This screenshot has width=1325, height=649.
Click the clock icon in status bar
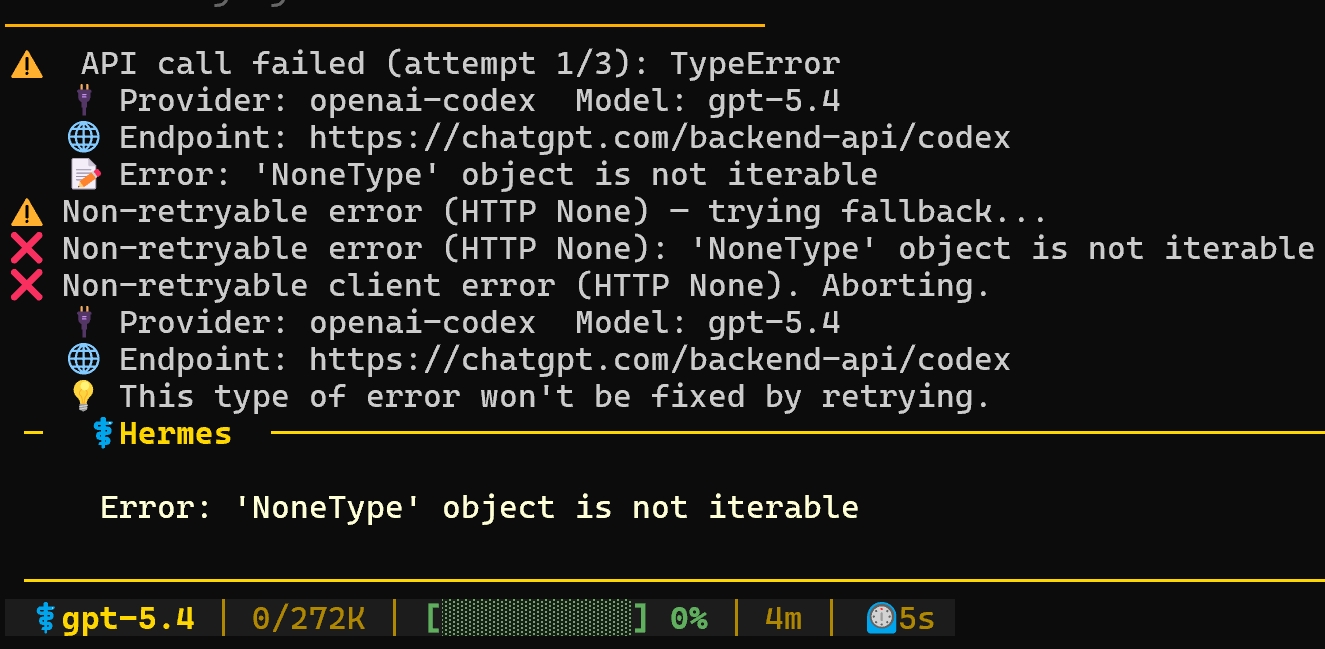(880, 619)
